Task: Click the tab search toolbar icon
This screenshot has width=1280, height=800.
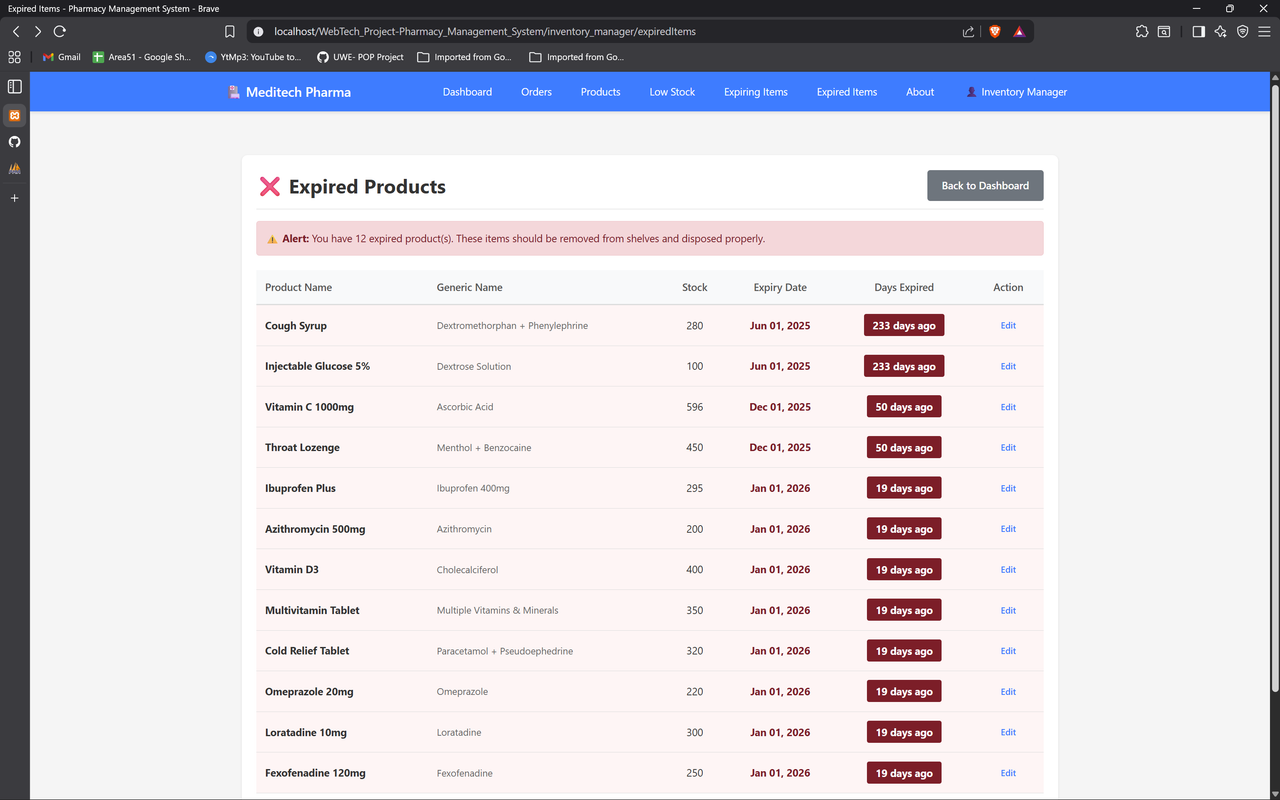Action: (x=1164, y=31)
